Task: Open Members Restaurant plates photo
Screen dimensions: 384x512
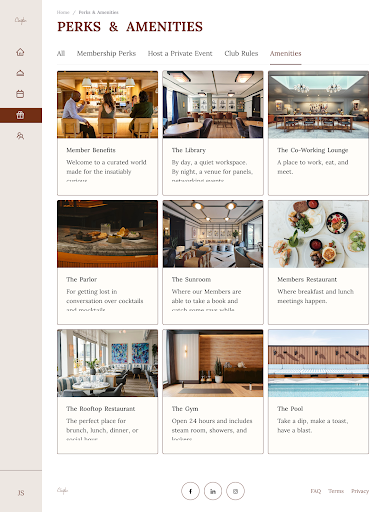Action: pos(318,234)
